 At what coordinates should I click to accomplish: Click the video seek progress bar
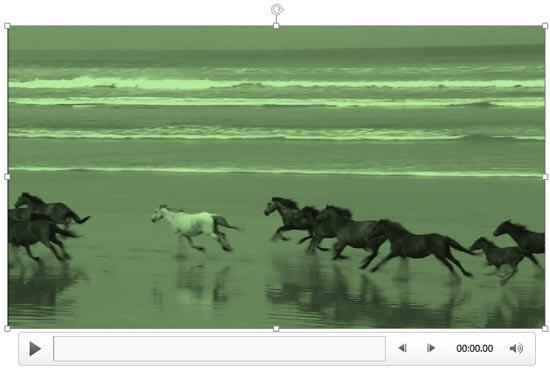click(220, 349)
